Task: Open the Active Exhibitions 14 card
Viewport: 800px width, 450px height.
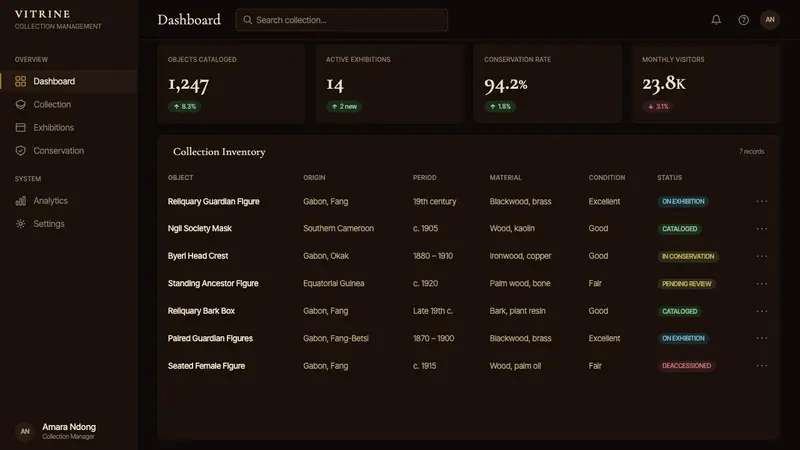Action: coord(390,83)
